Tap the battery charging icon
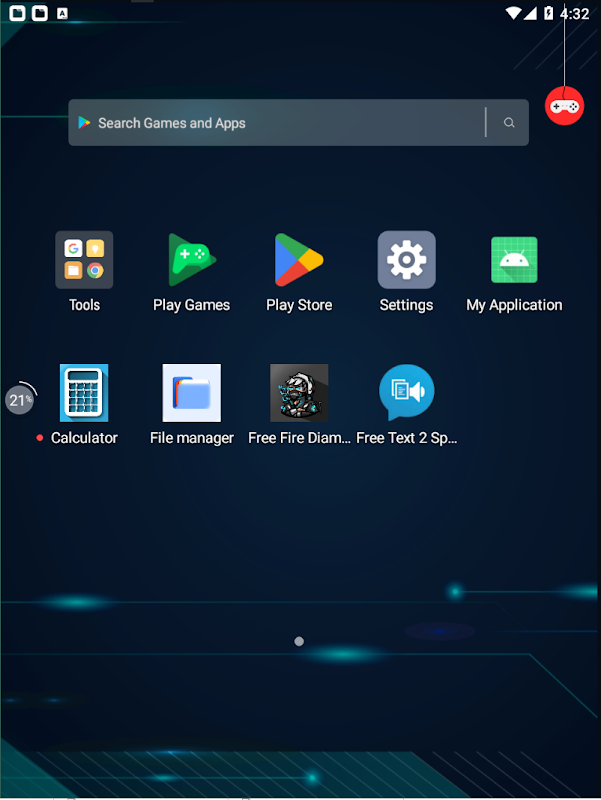This screenshot has width=601, height=800. pyautogui.click(x=548, y=13)
